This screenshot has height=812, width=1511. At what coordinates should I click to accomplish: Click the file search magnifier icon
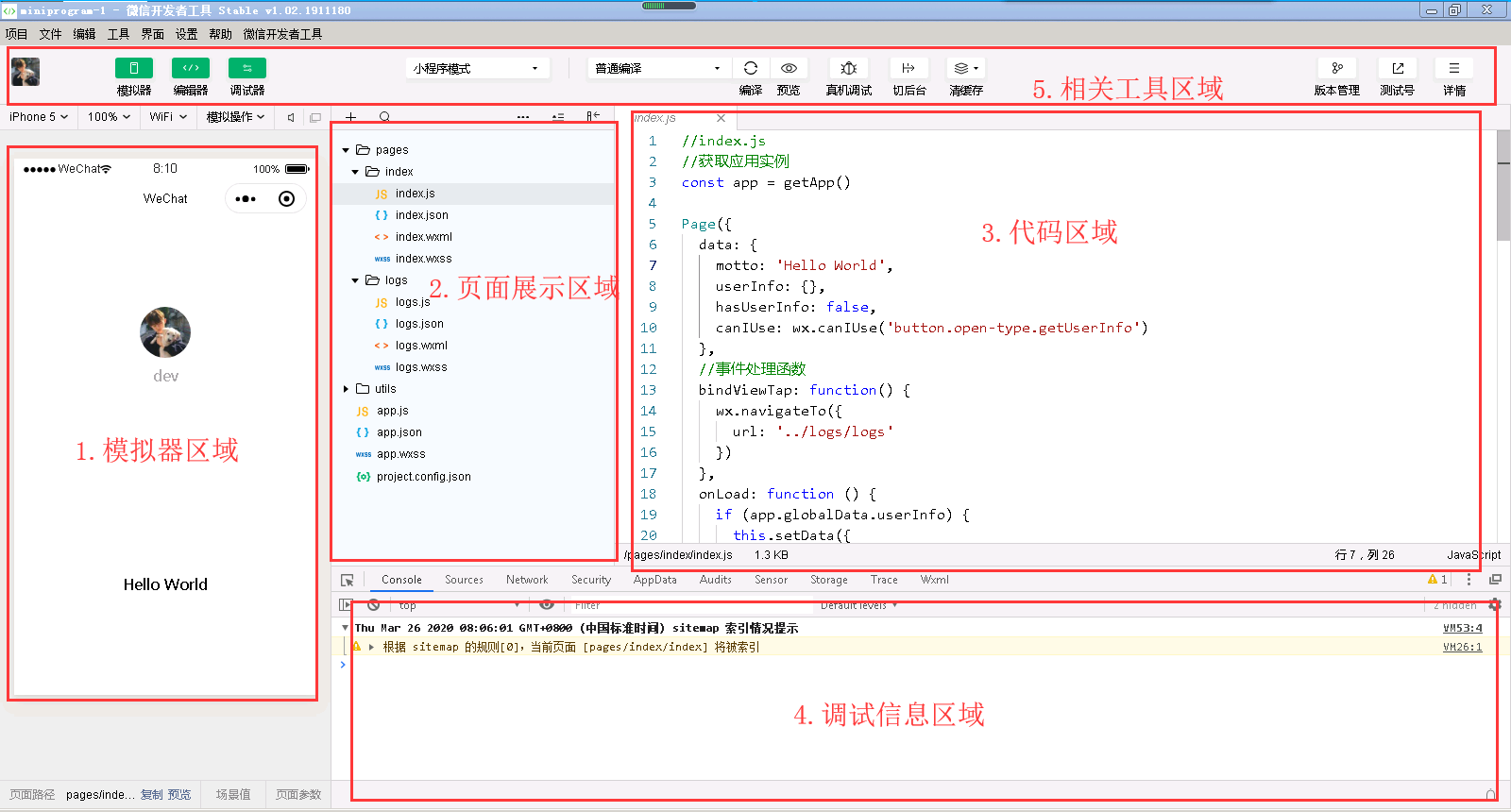pos(384,117)
